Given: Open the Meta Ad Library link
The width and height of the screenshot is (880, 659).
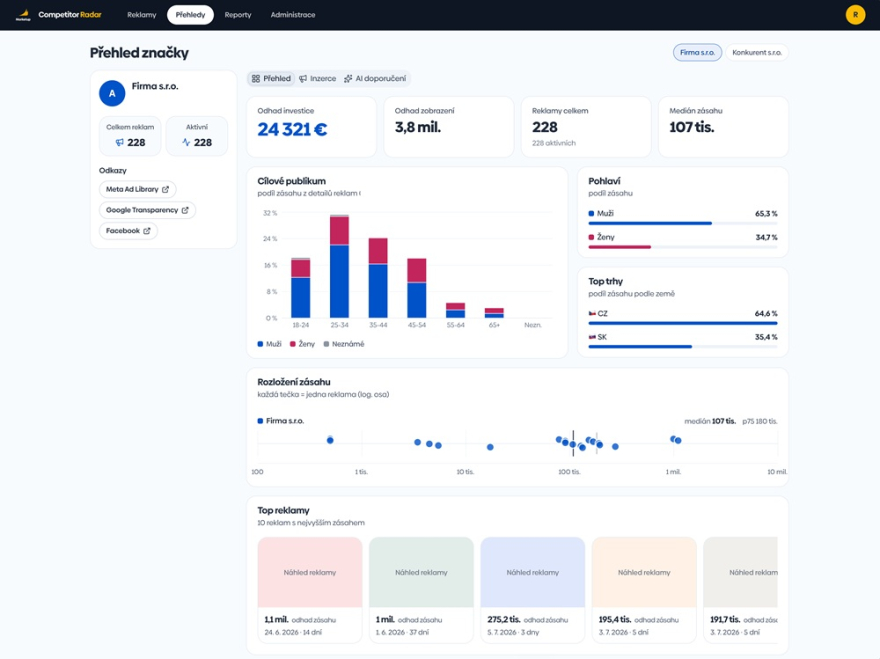Looking at the screenshot, I should 138,190.
